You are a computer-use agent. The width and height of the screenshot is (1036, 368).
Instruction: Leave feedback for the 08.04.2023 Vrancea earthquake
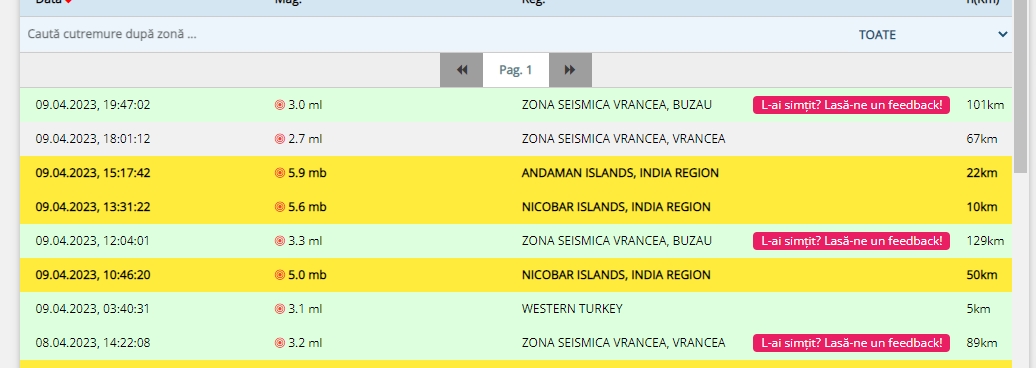coord(851,343)
